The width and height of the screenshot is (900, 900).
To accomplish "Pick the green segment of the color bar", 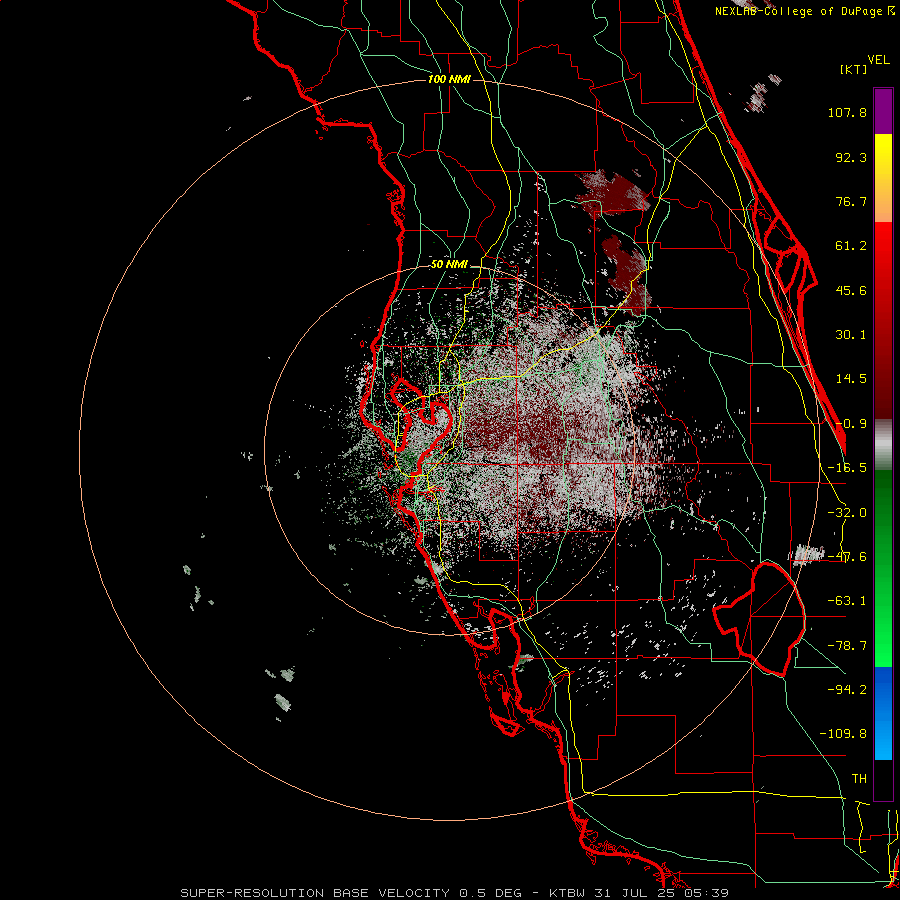I will pos(883,568).
